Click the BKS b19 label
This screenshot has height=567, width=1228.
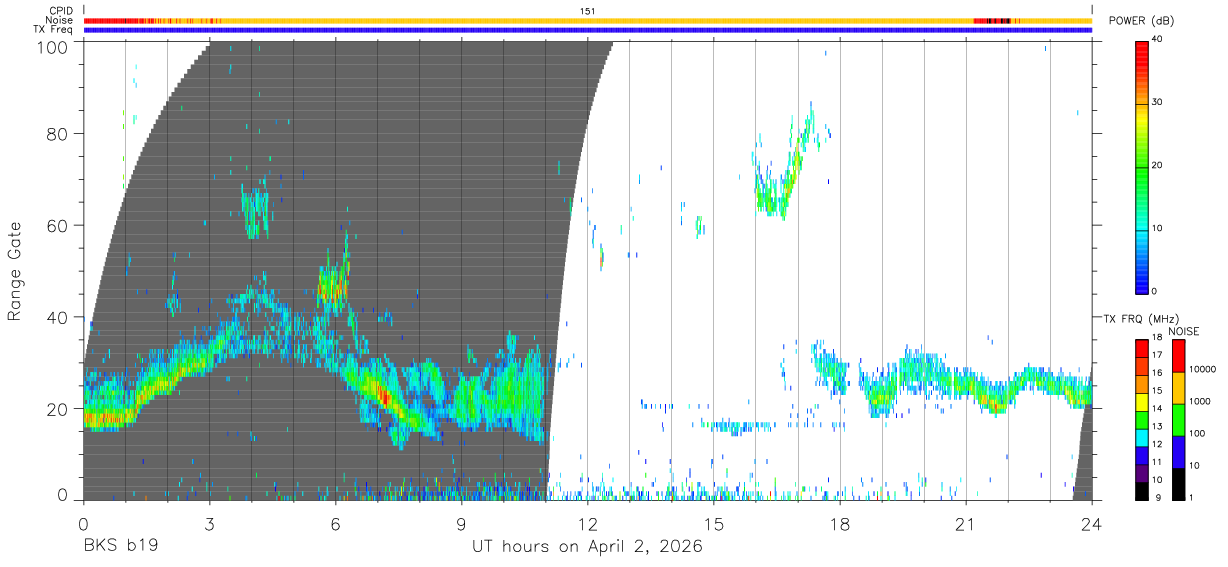click(119, 547)
